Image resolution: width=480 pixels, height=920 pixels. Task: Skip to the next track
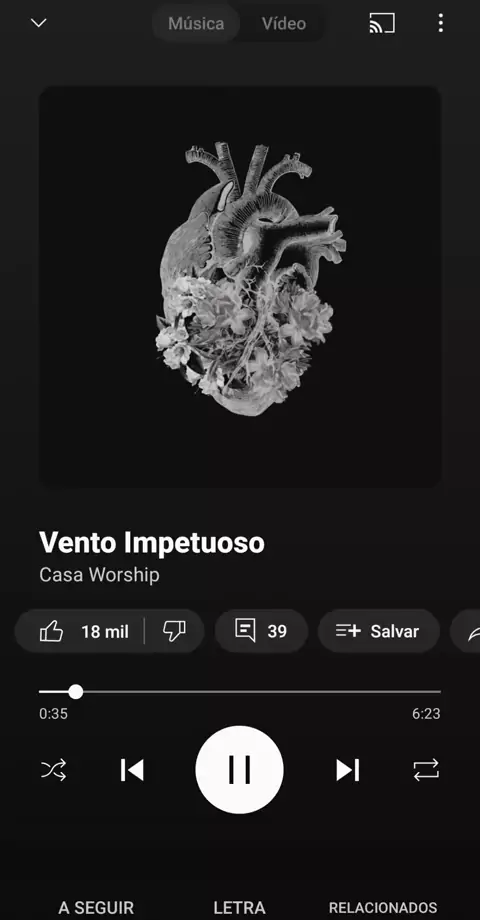[347, 770]
